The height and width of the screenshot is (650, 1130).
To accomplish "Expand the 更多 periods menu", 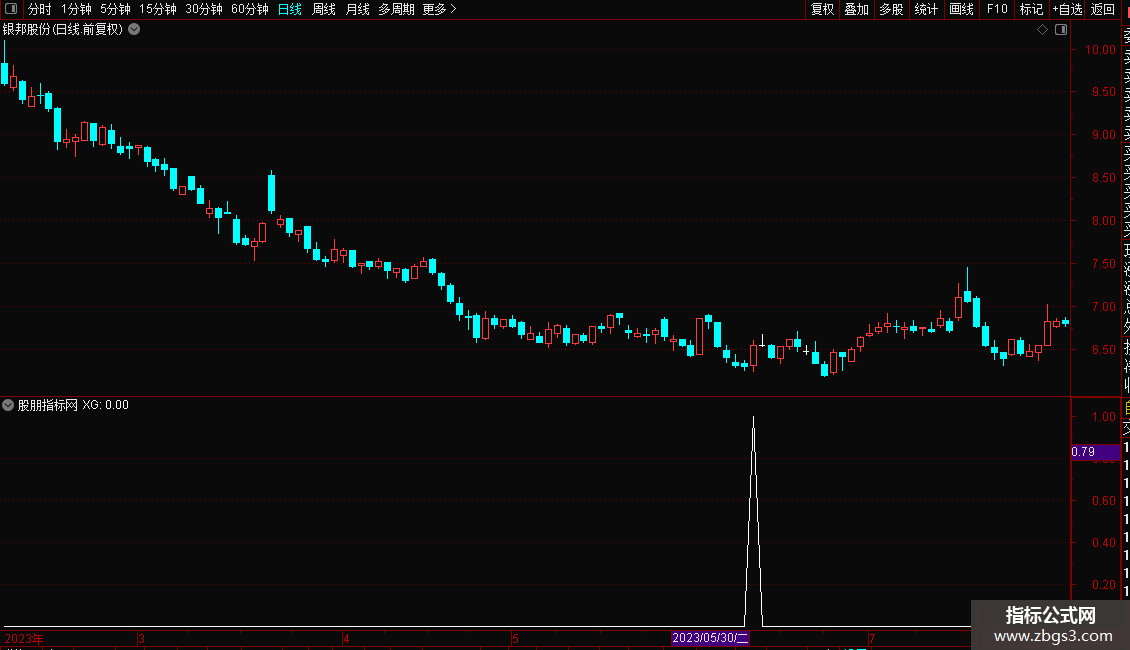I will tap(439, 9).
